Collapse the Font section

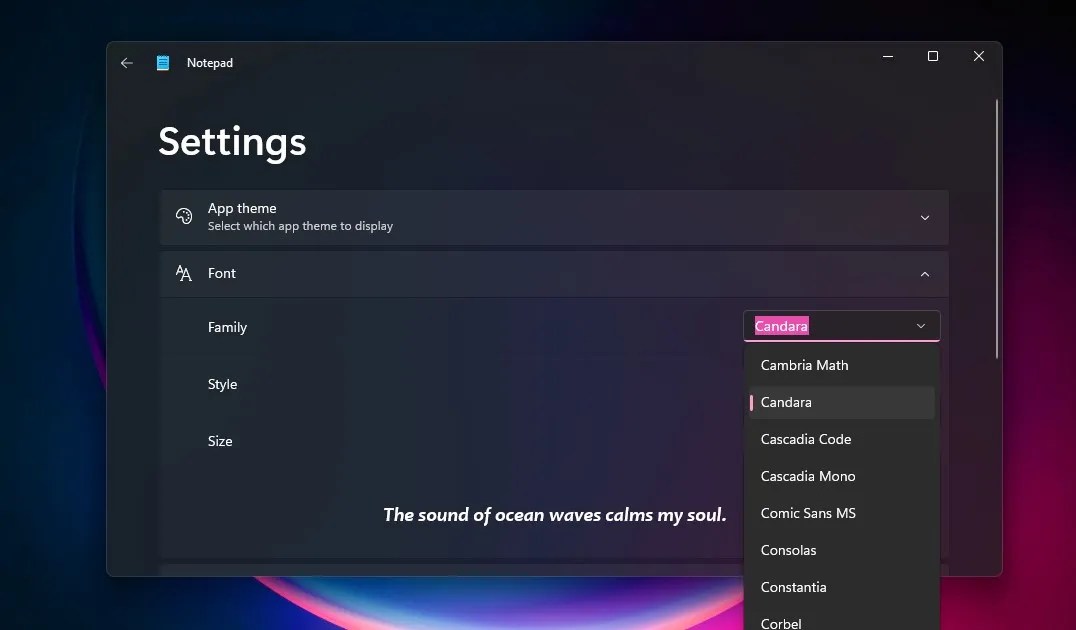(924, 273)
